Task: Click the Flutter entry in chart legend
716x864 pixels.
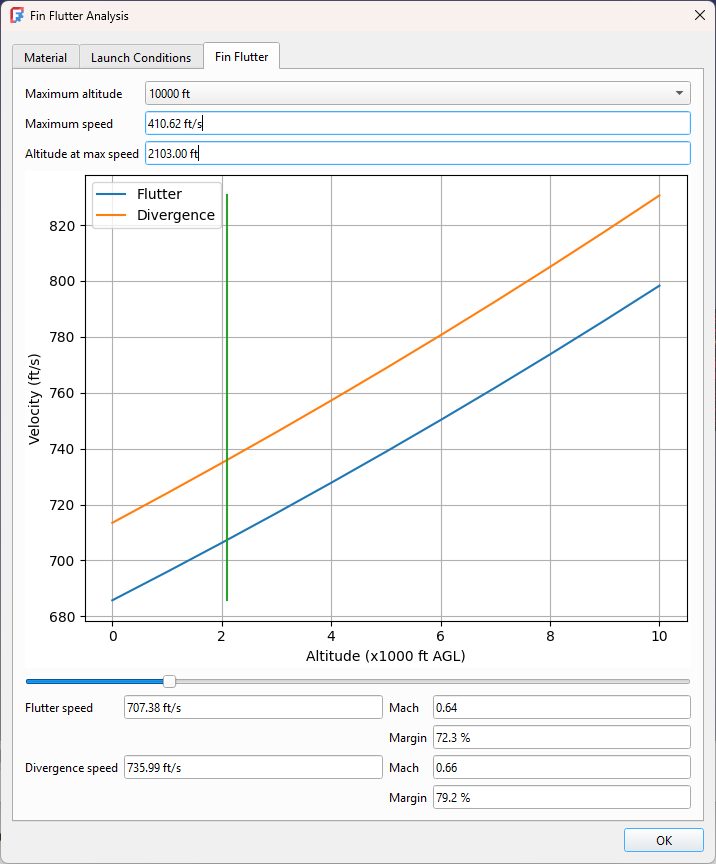Action: [x=158, y=194]
